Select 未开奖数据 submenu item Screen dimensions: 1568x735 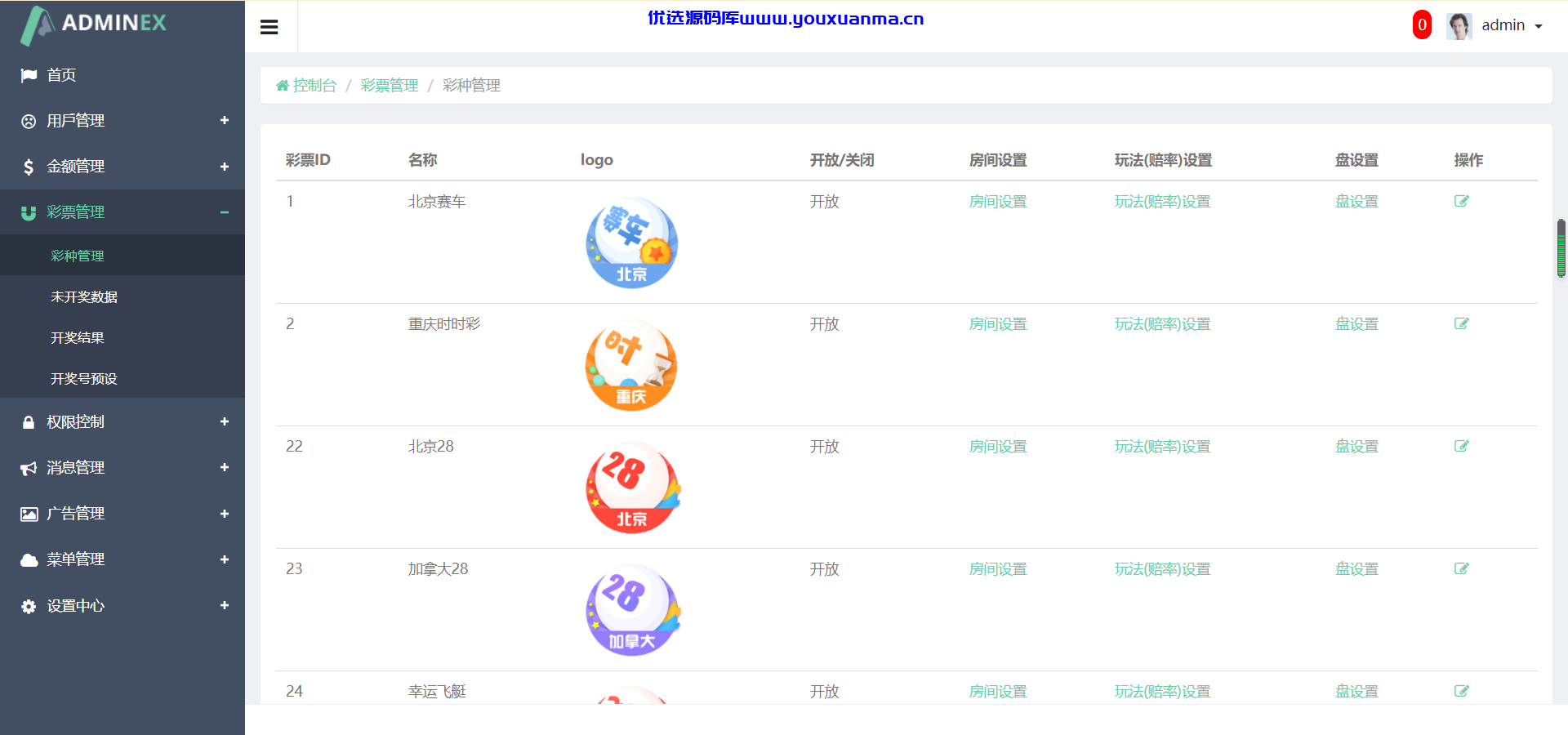point(122,296)
